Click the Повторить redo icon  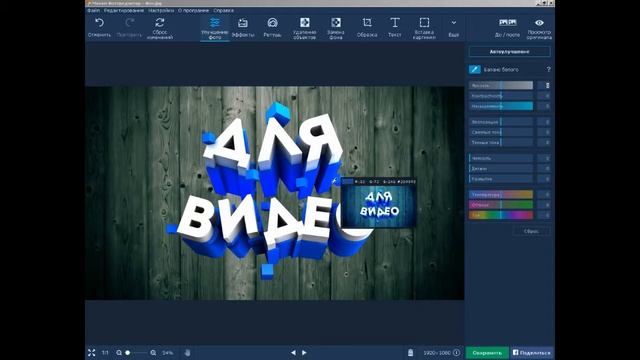tap(130, 23)
